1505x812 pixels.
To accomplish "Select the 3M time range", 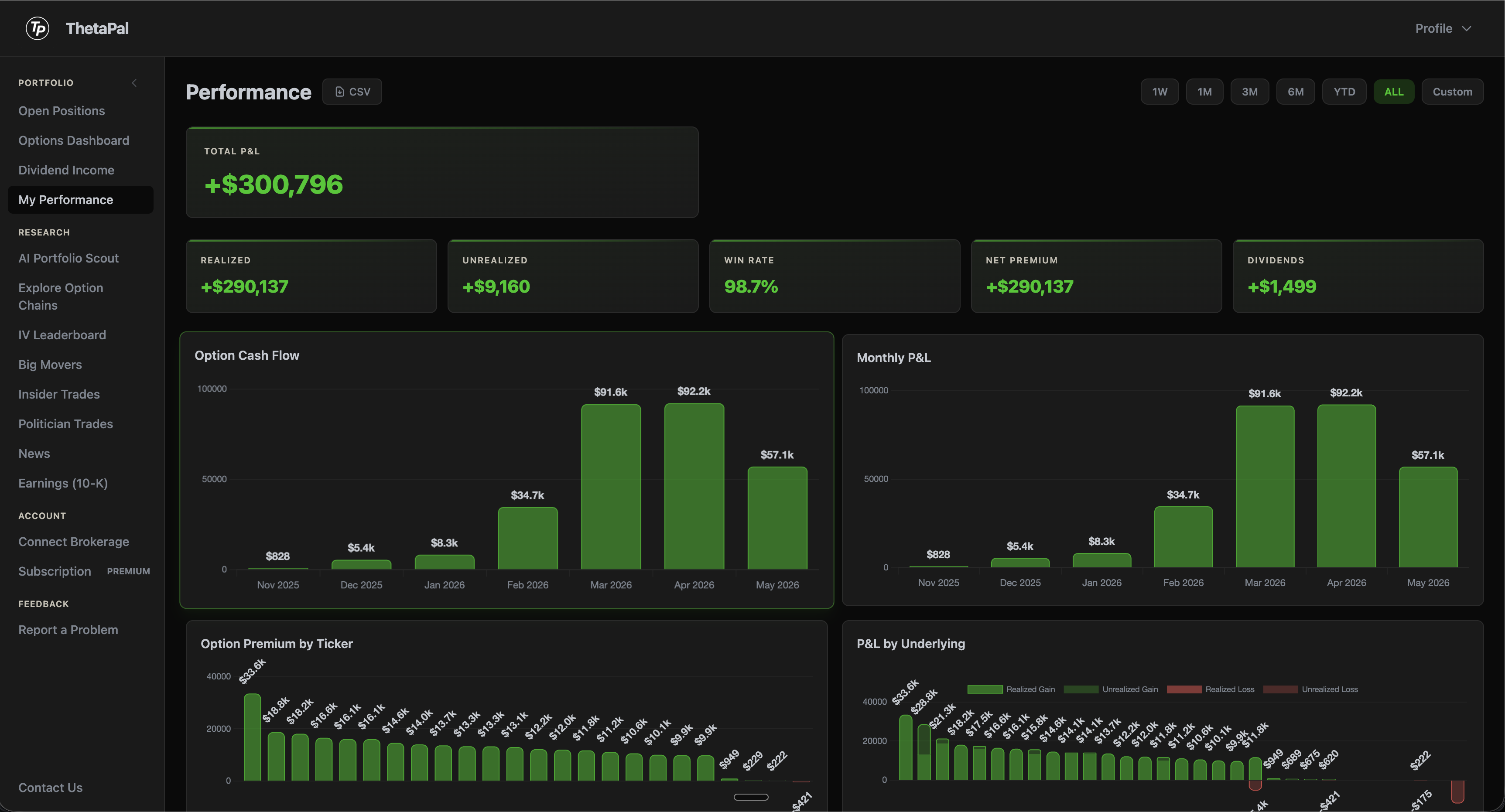I will [1249, 92].
